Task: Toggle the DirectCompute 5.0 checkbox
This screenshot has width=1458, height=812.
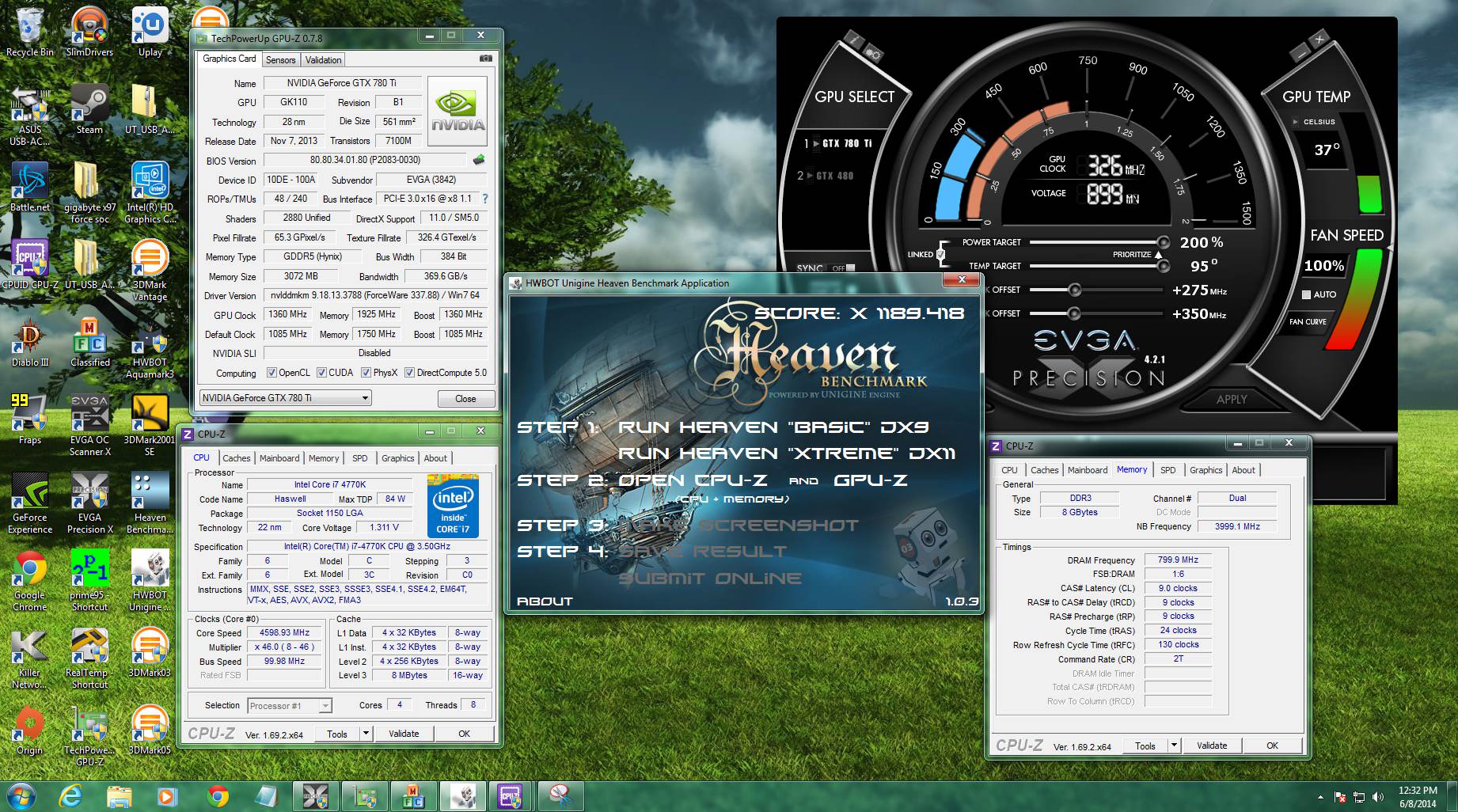Action: (x=409, y=373)
